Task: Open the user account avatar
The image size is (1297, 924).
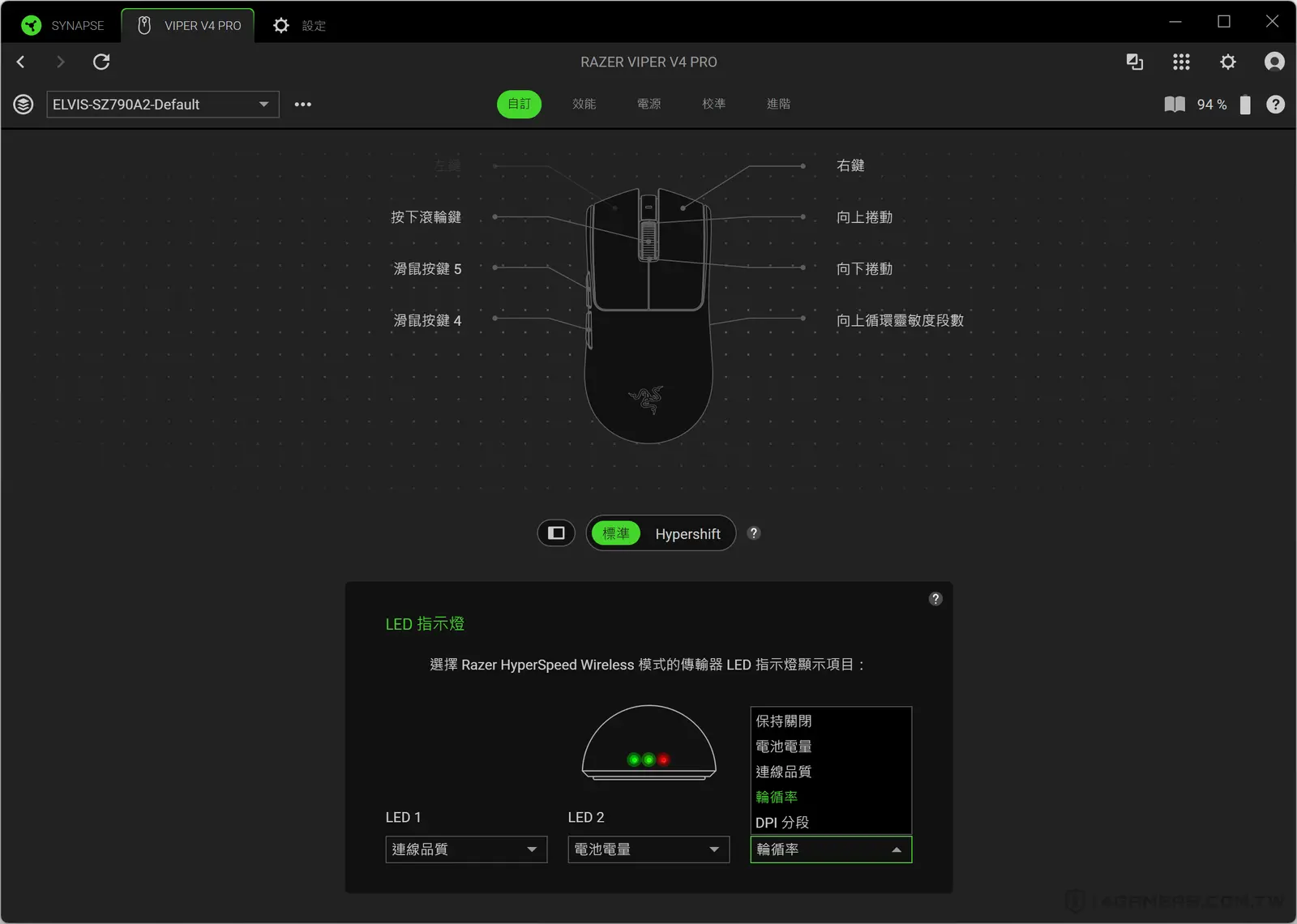Action: pyautogui.click(x=1274, y=62)
